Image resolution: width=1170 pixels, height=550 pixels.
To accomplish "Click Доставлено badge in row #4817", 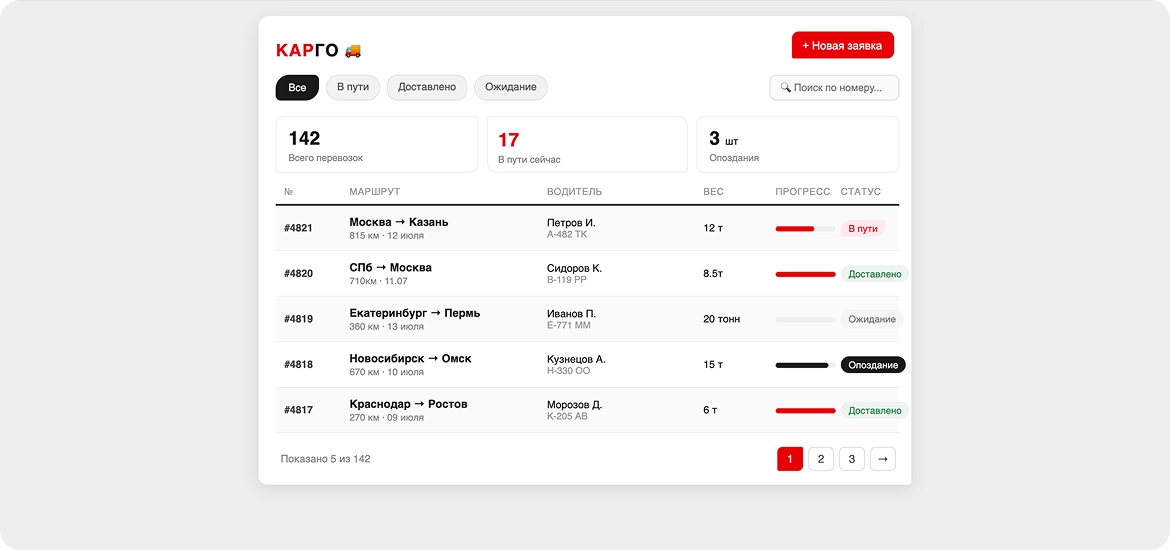I will pyautogui.click(x=875, y=410).
